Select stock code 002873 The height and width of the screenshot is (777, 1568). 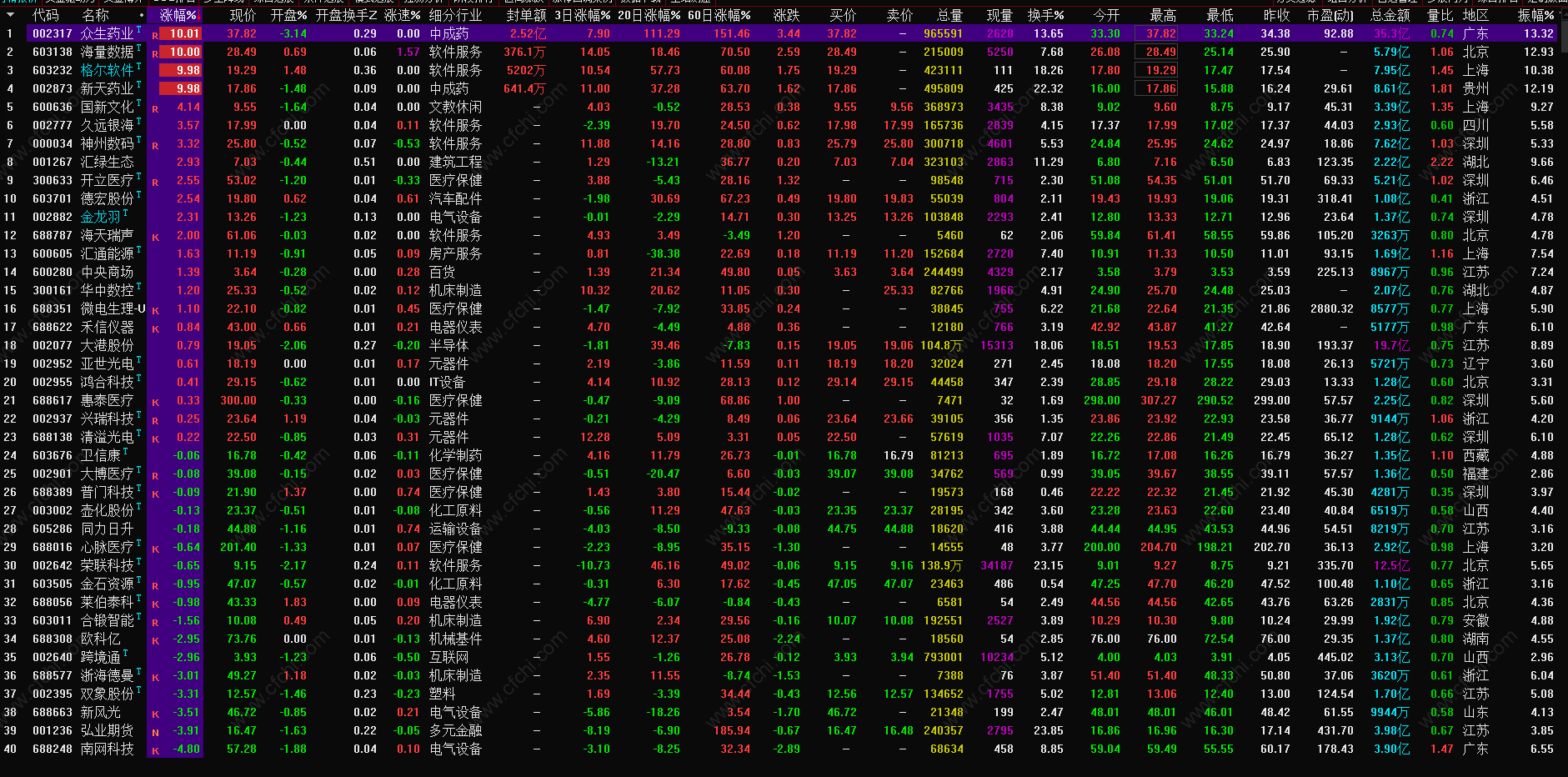pos(52,88)
